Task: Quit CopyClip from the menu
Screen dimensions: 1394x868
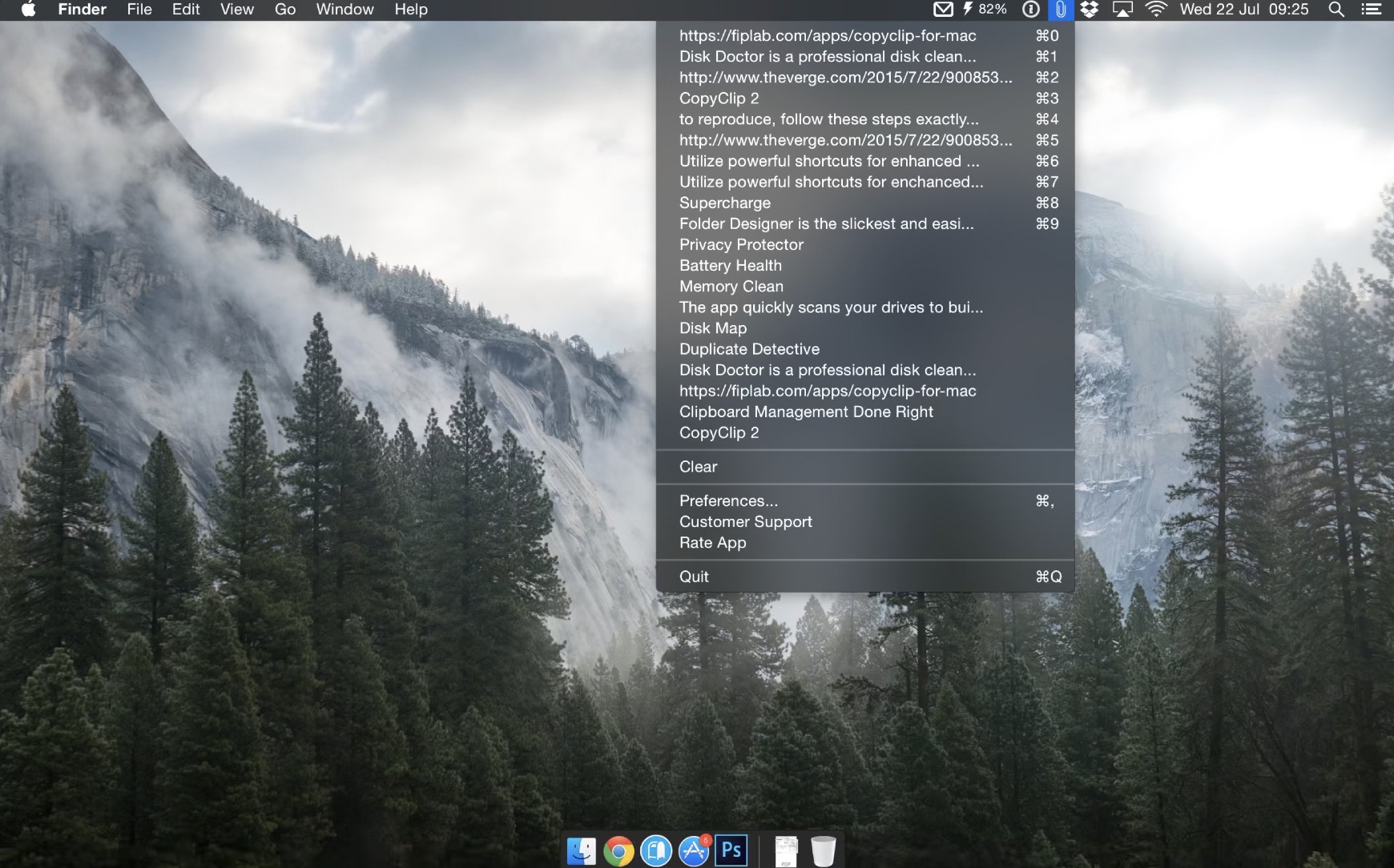Action: click(x=694, y=577)
